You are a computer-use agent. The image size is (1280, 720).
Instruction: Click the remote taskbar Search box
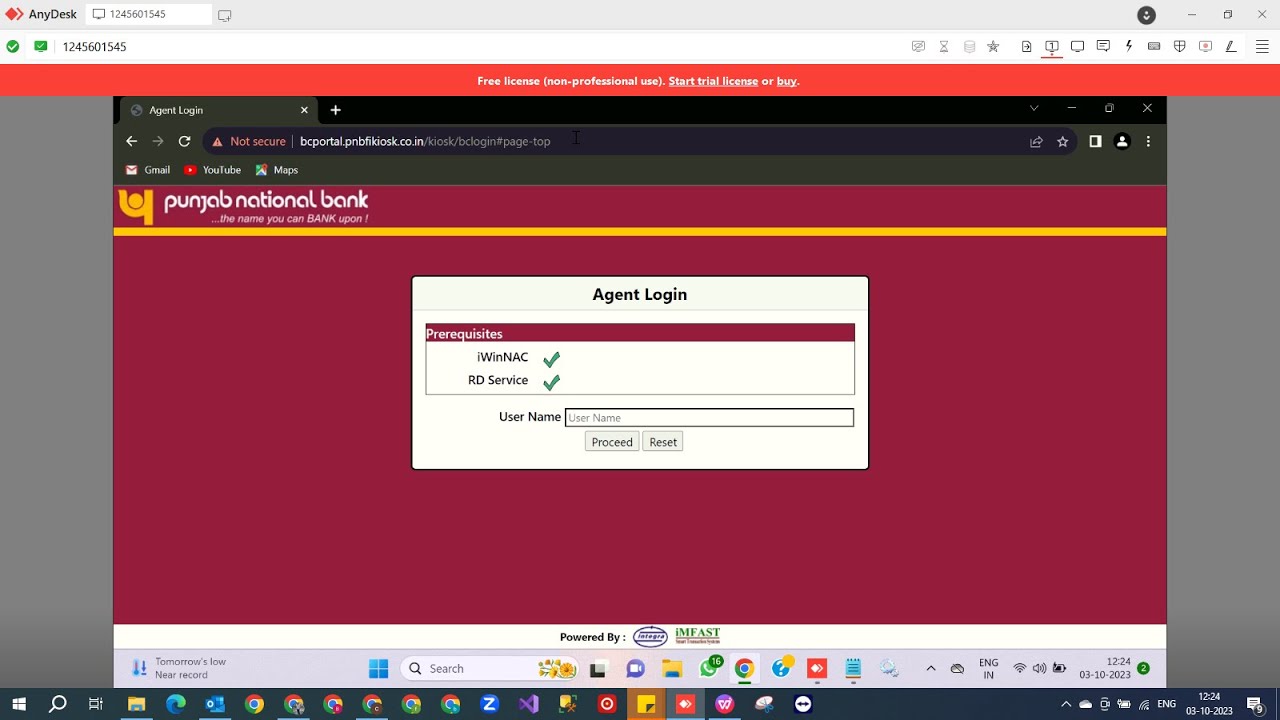click(490, 668)
